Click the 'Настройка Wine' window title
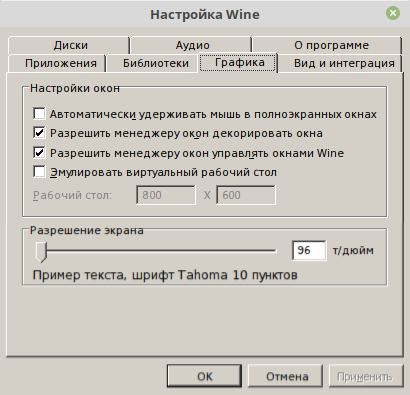 205,14
